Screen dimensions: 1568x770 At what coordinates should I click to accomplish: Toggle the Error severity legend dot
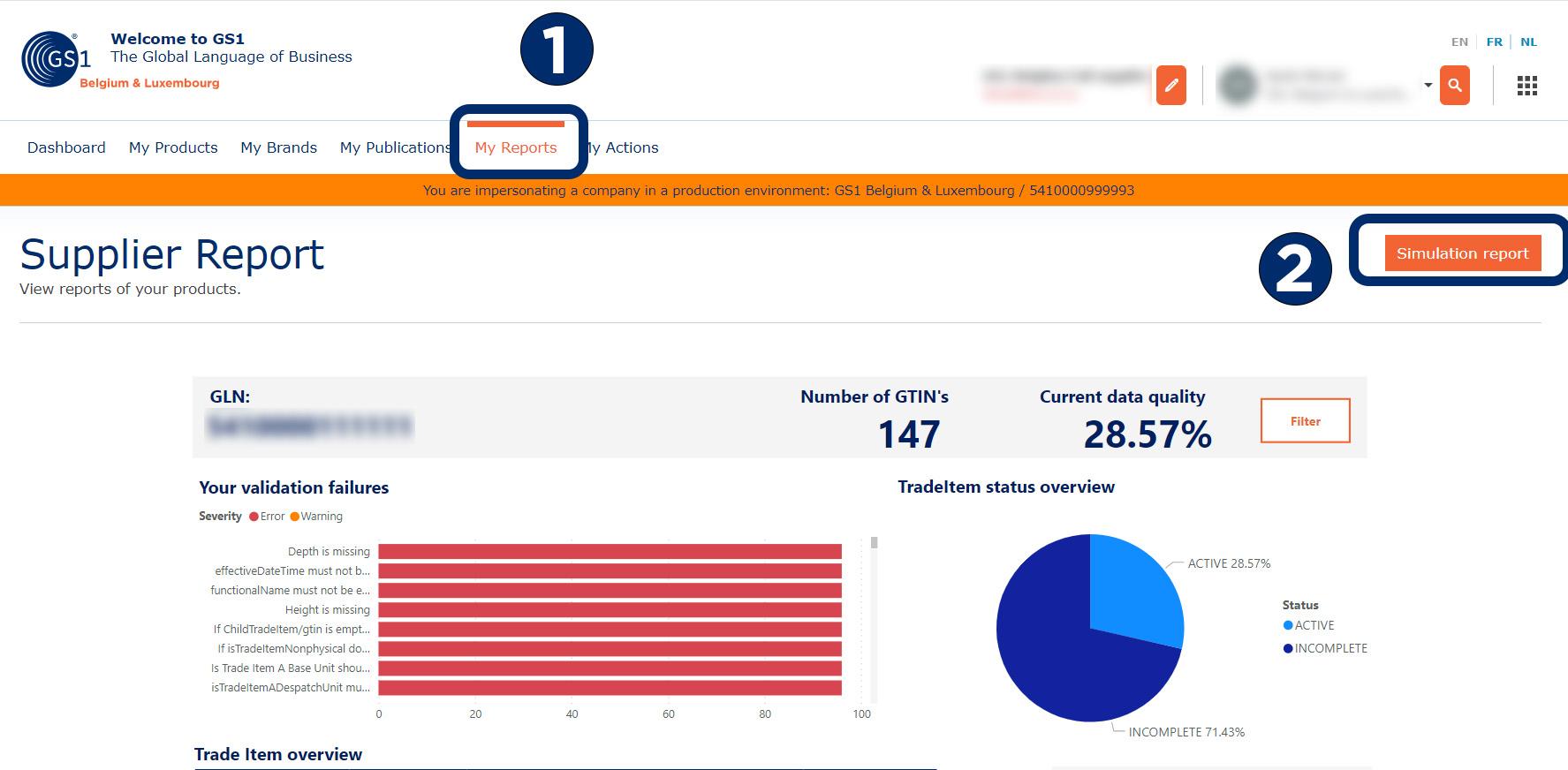click(x=254, y=517)
